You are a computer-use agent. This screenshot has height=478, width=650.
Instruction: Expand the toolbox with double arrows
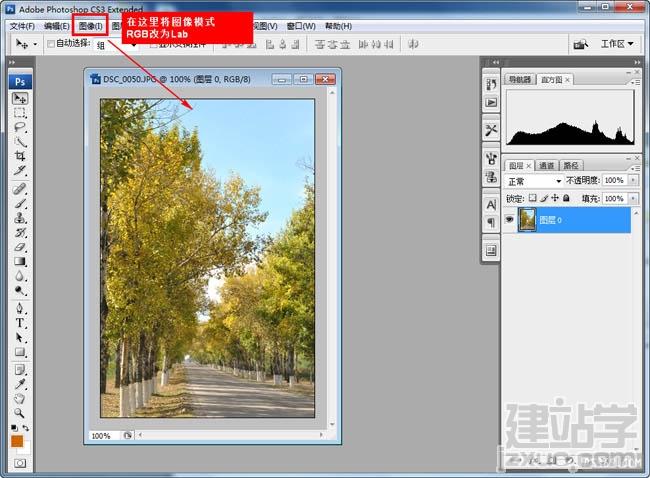click(12, 62)
